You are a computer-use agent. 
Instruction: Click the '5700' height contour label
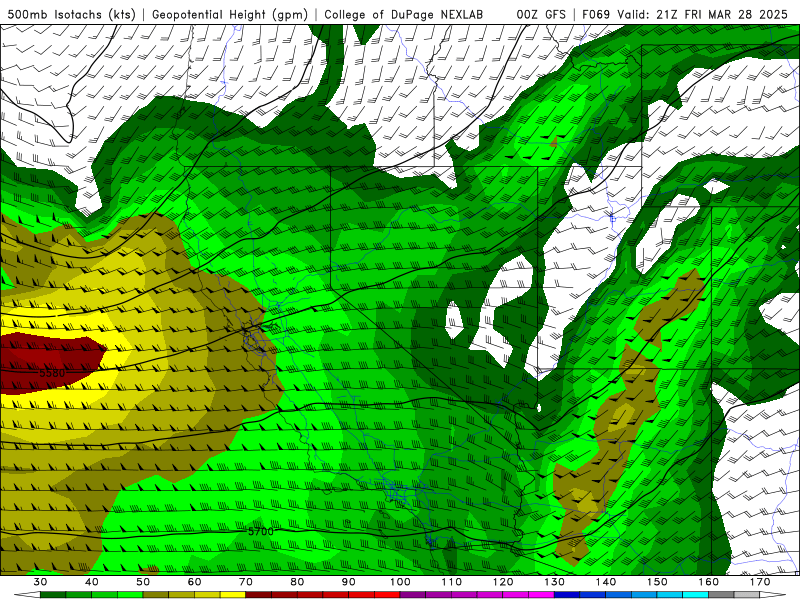click(261, 531)
